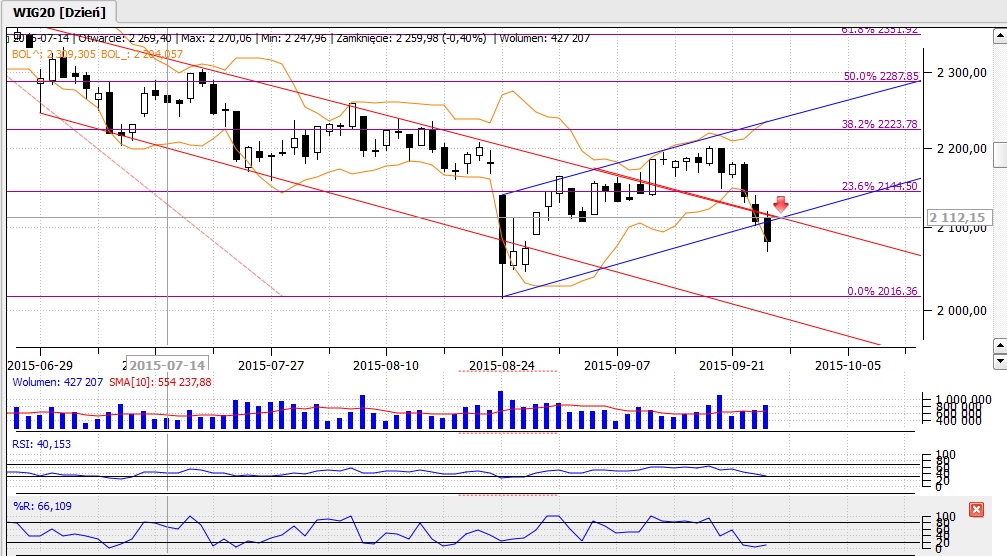Close the %R indicator panel with the red X
This screenshot has width=1007, height=556.
pyautogui.click(x=976, y=510)
